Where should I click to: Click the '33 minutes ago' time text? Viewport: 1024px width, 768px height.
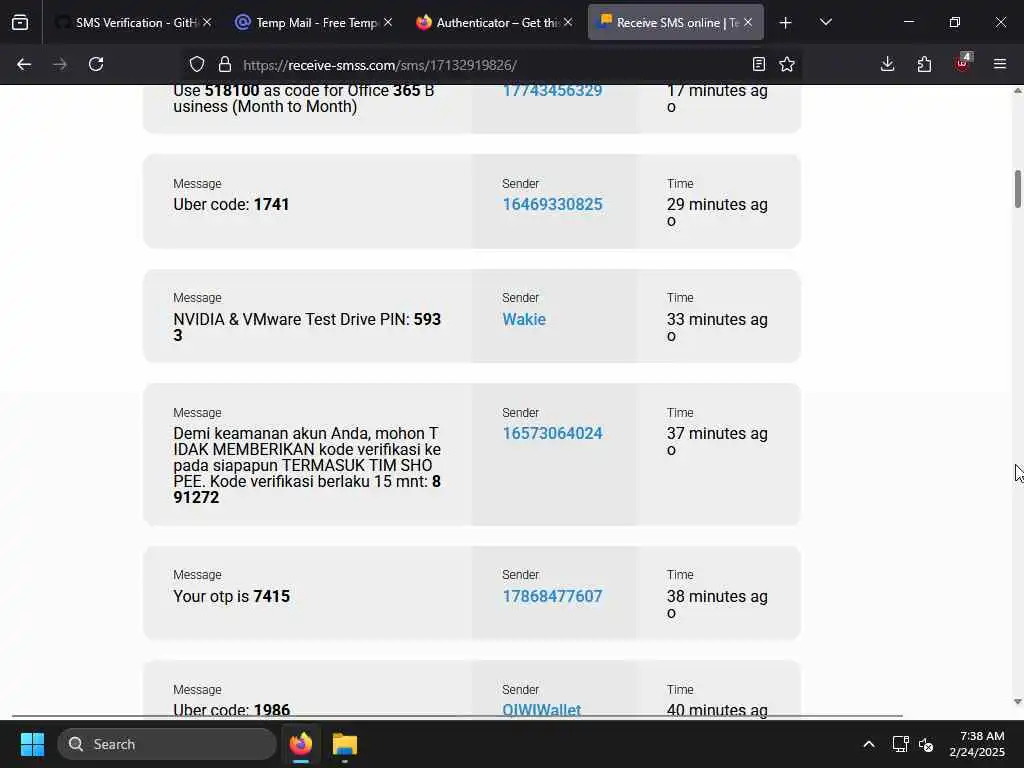[x=717, y=327]
